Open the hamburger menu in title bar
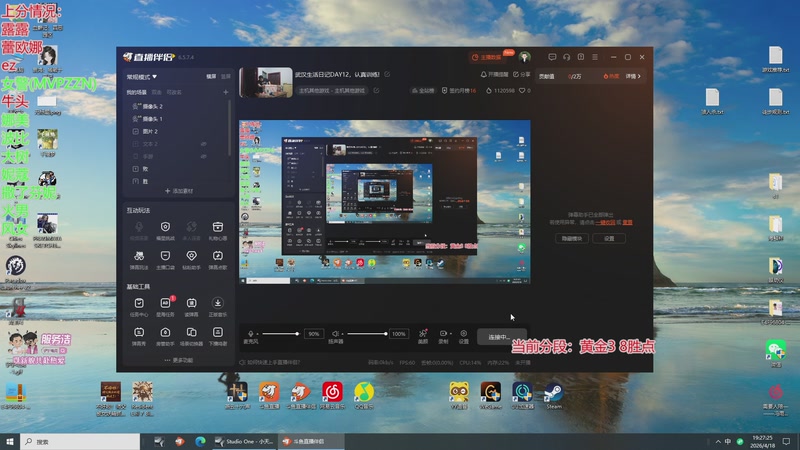 click(595, 57)
